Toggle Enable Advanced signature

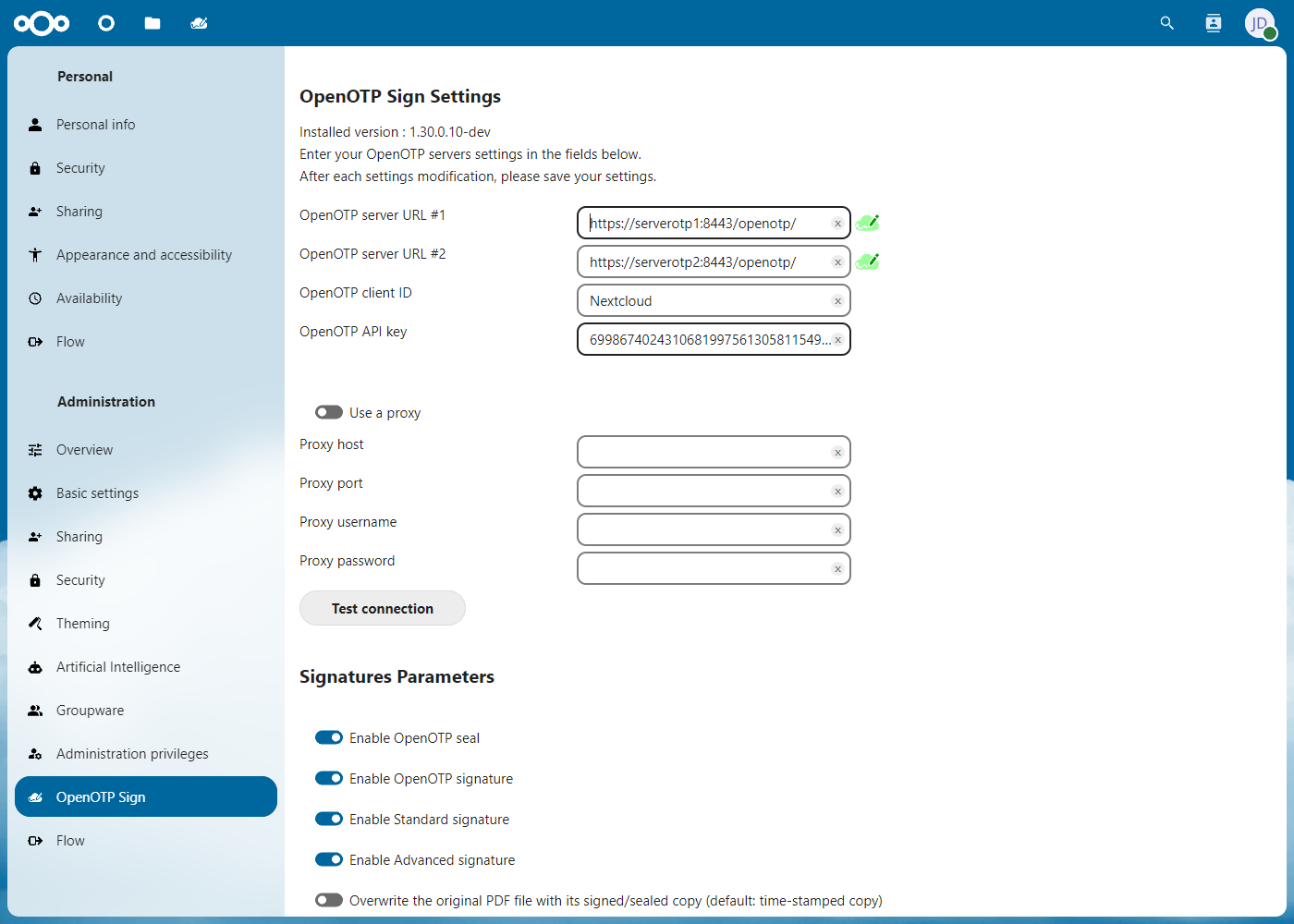click(x=329, y=859)
